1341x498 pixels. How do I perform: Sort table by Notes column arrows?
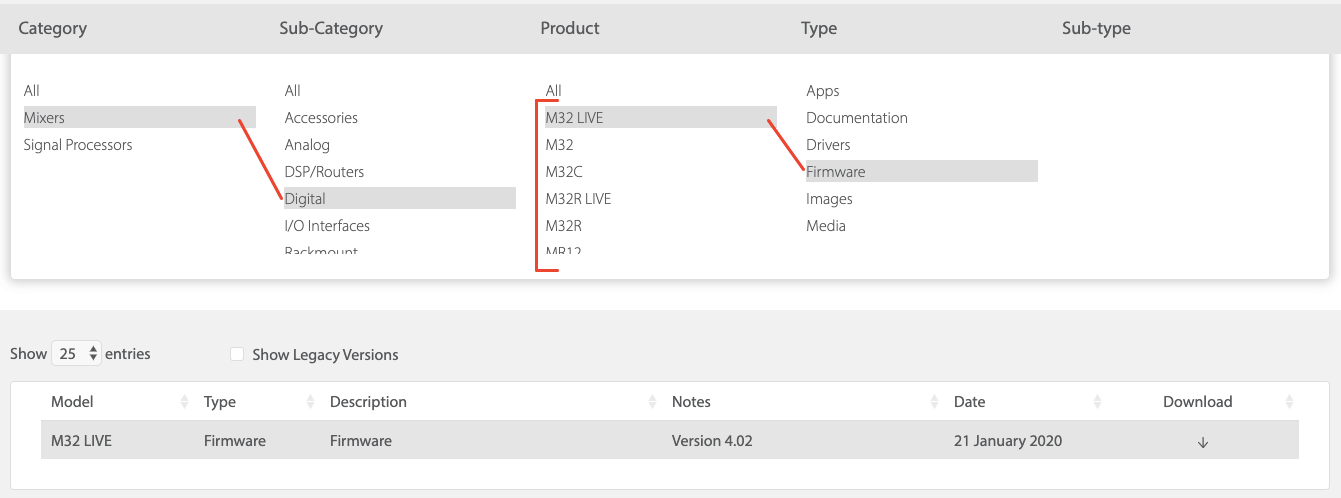pos(934,402)
